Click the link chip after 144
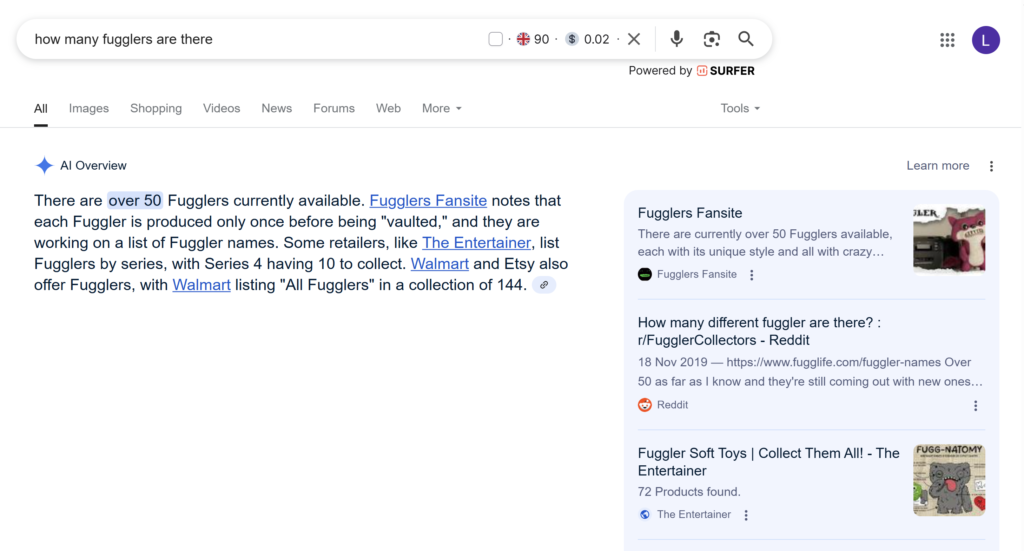1024x551 pixels. pyautogui.click(x=544, y=285)
